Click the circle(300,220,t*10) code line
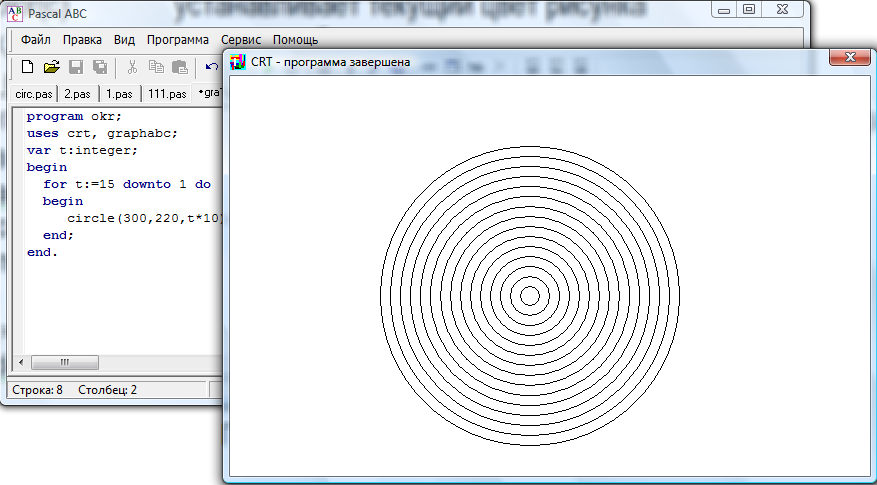Image resolution: width=877 pixels, height=485 pixels. tap(145, 218)
